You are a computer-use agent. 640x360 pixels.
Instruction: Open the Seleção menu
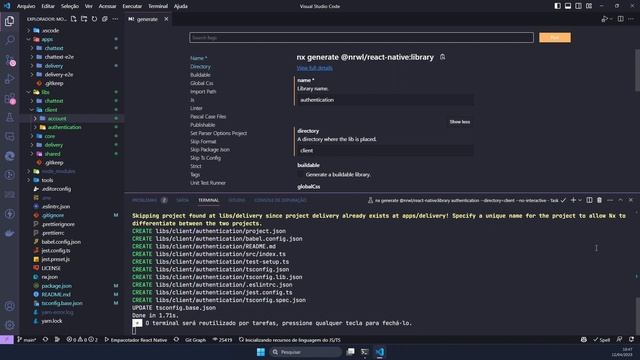click(x=70, y=6)
